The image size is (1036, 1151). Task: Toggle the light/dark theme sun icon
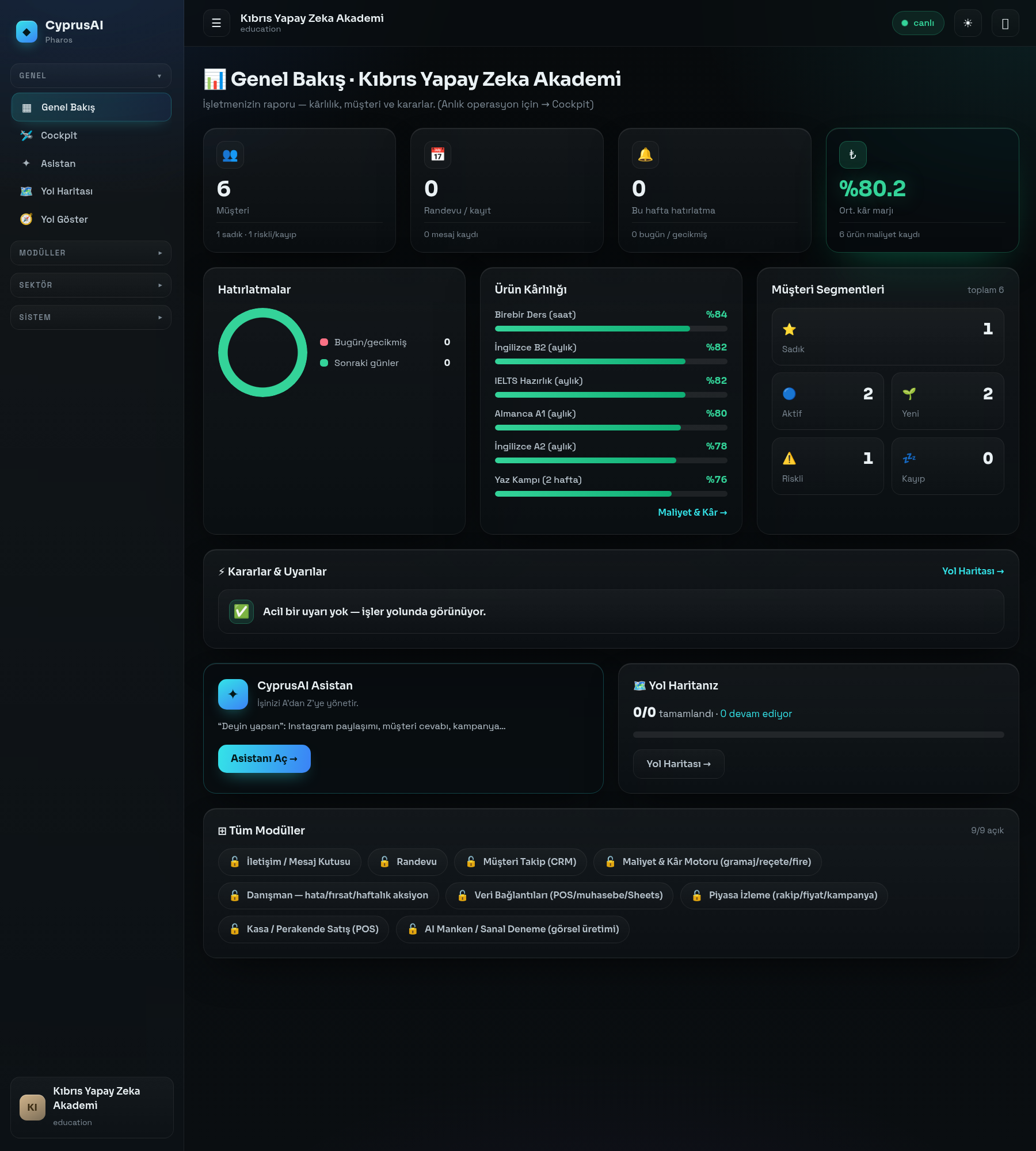click(968, 23)
